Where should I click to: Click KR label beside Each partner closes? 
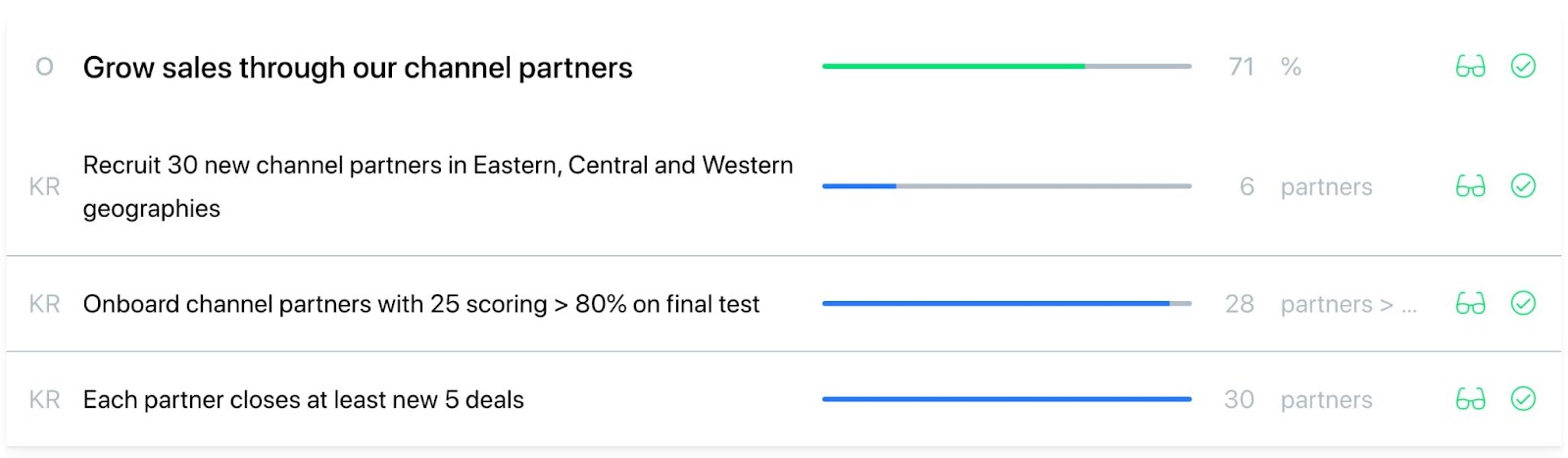pyautogui.click(x=44, y=399)
